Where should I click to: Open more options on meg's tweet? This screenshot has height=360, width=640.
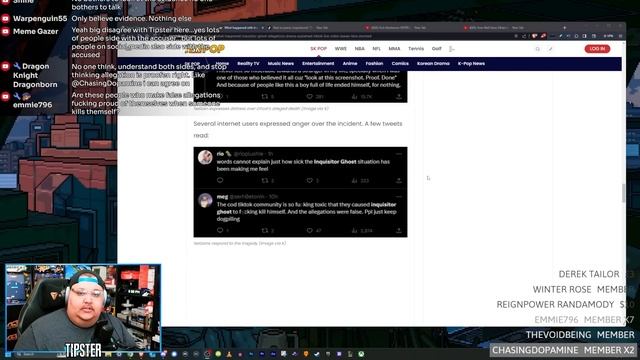click(399, 197)
